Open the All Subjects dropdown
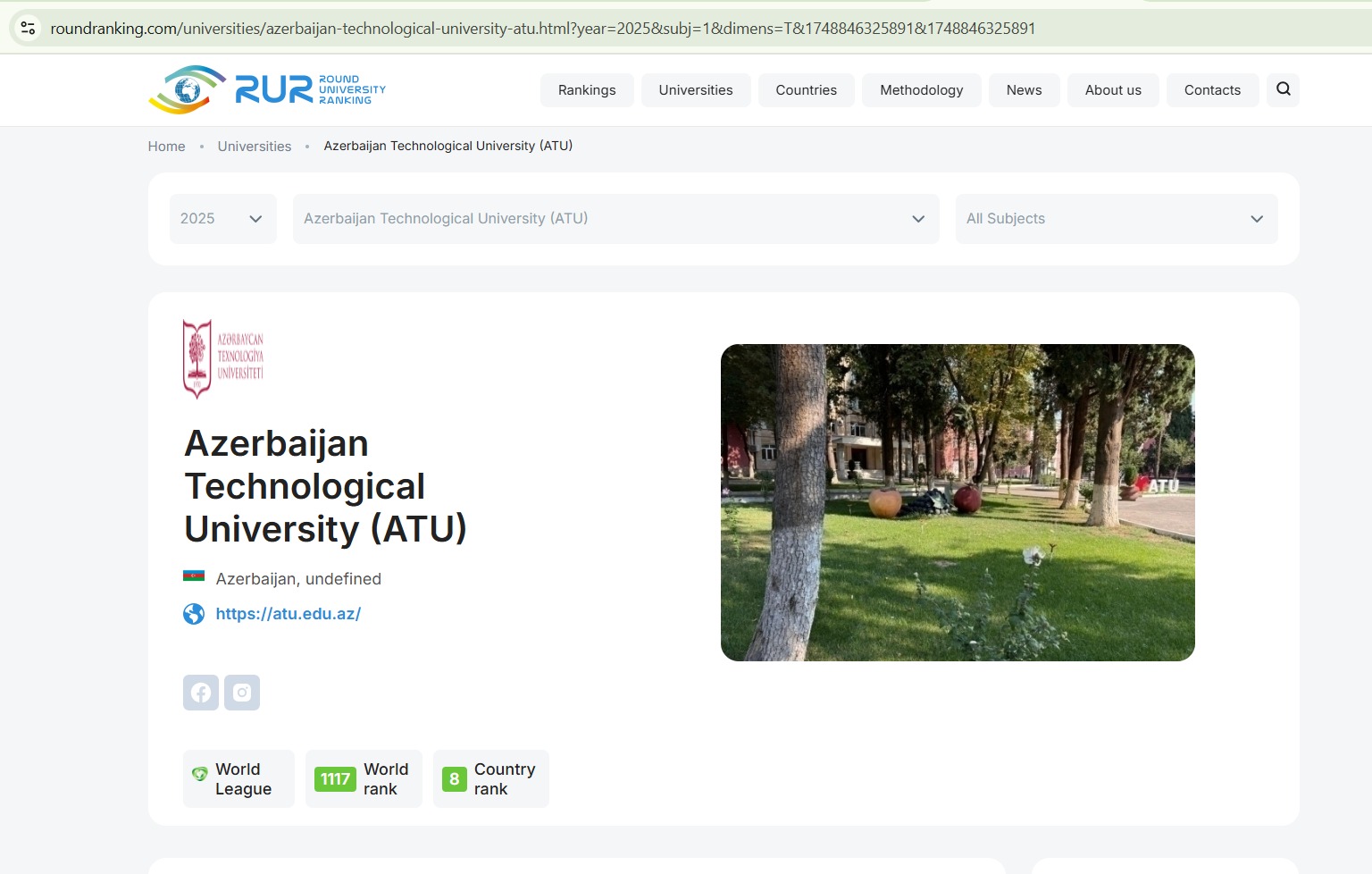The height and width of the screenshot is (874, 1372). [1117, 219]
